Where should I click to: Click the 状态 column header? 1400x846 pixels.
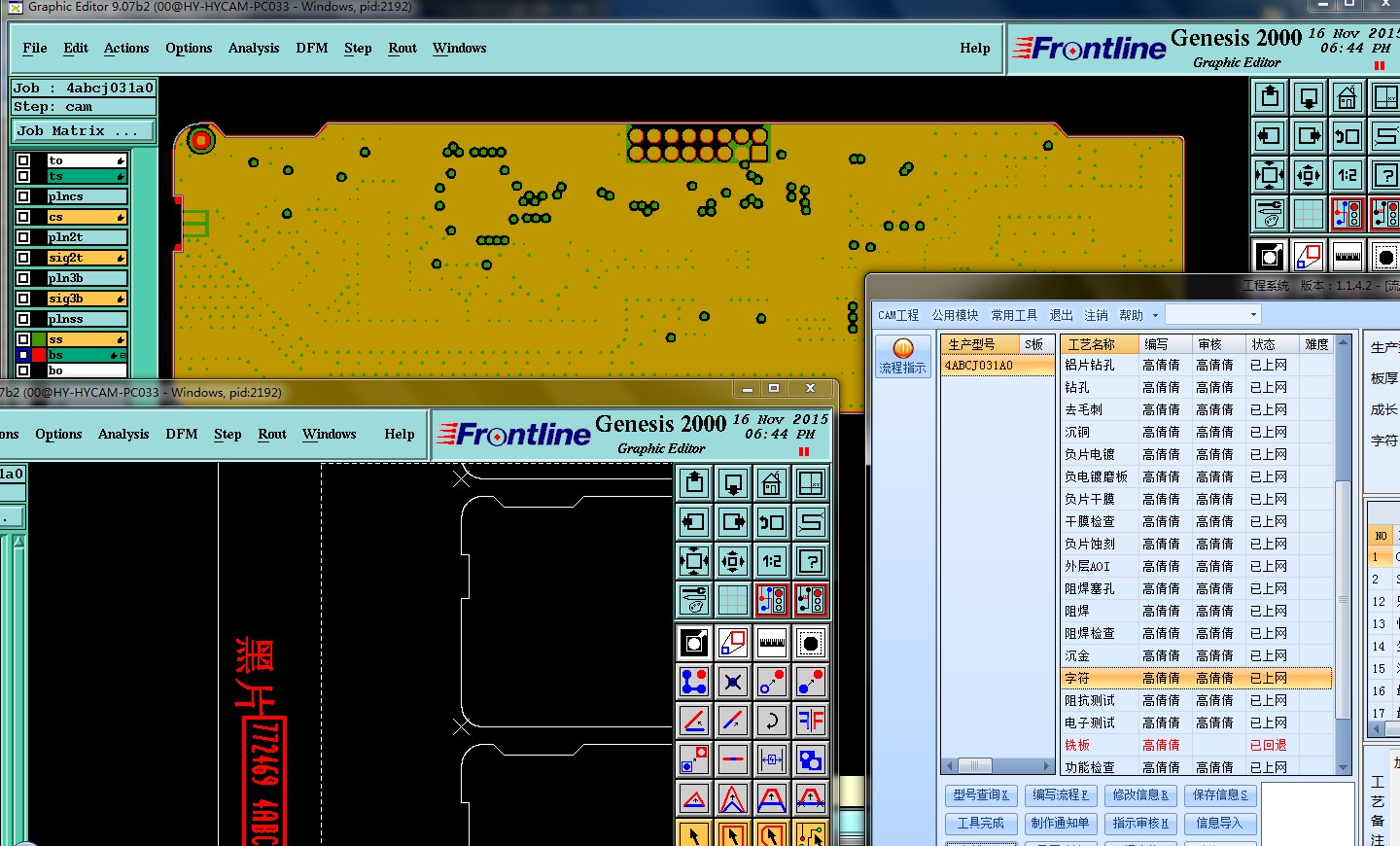(x=1273, y=344)
